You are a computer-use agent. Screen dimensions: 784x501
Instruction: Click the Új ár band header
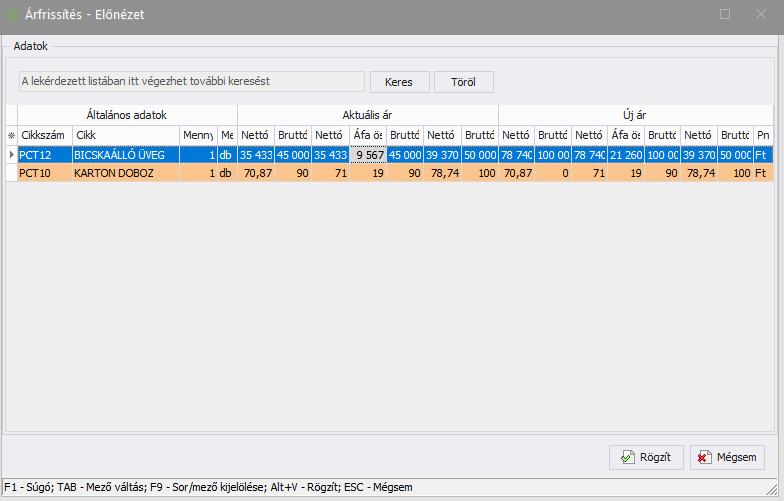click(635, 115)
